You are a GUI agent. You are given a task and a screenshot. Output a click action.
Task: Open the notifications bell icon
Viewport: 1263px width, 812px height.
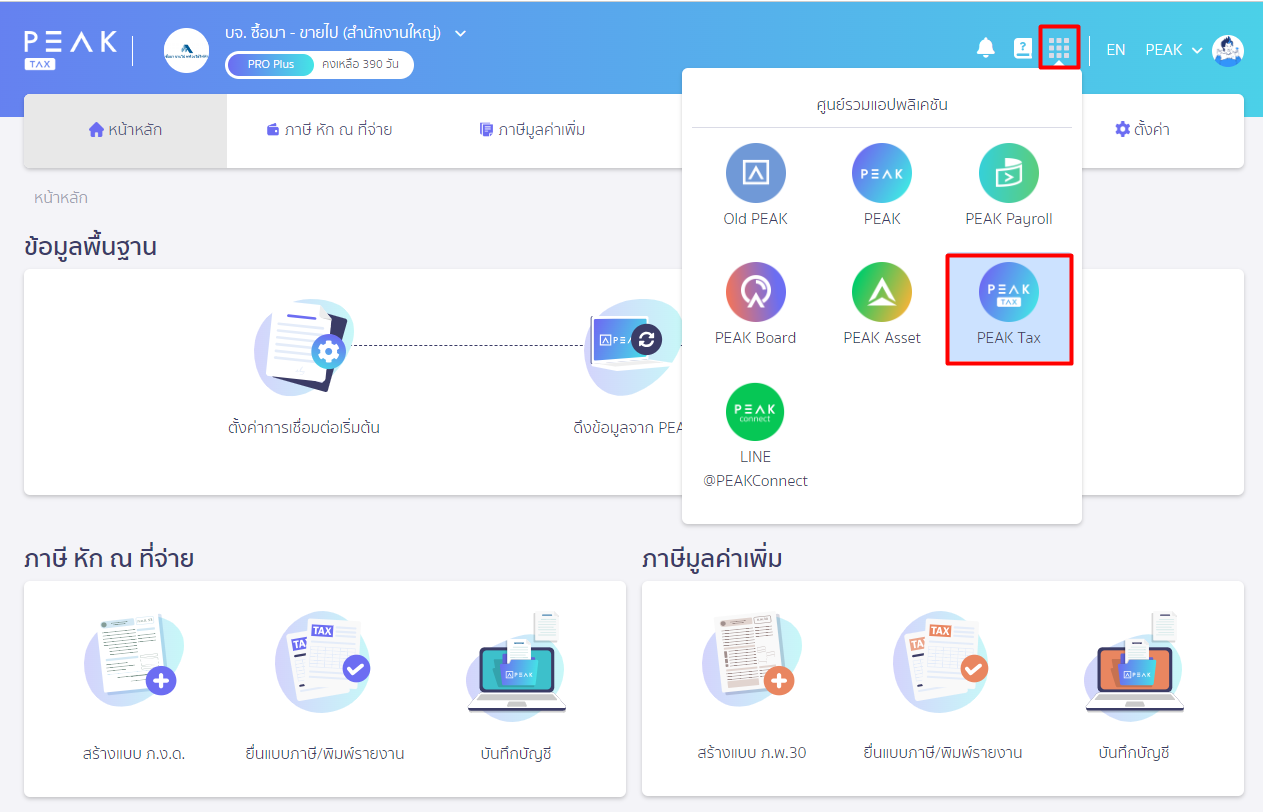[986, 48]
